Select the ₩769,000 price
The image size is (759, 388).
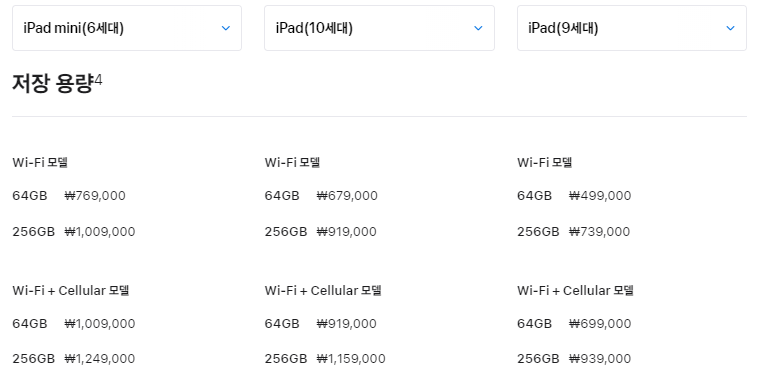[95, 195]
